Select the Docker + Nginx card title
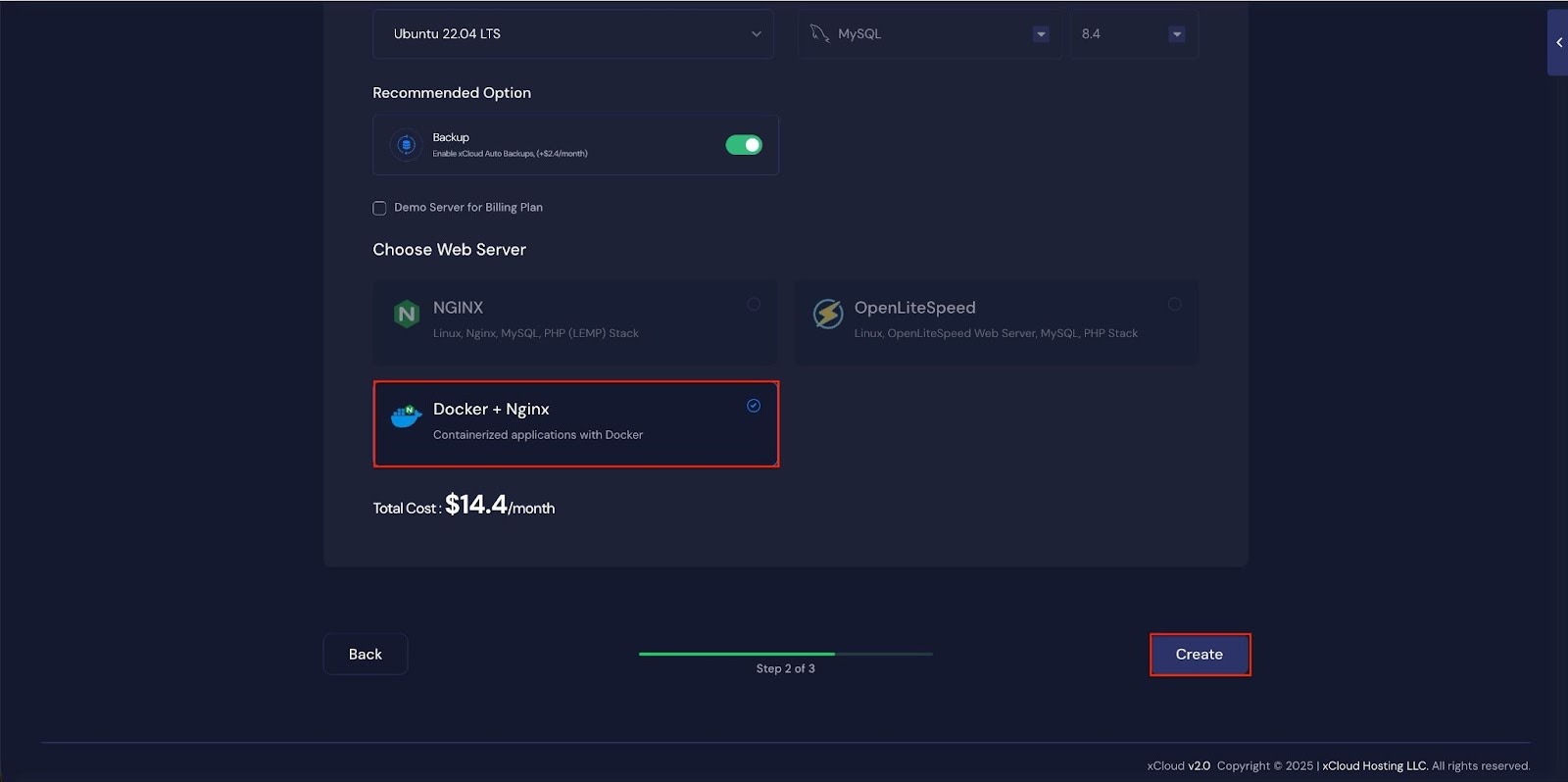The height and width of the screenshot is (782, 1568). (491, 409)
